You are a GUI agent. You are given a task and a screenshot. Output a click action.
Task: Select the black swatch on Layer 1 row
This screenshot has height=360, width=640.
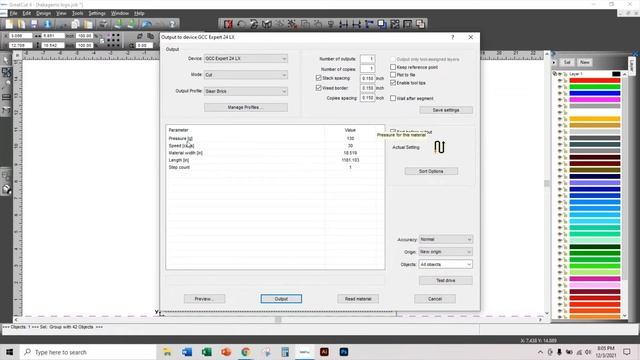click(x=616, y=74)
